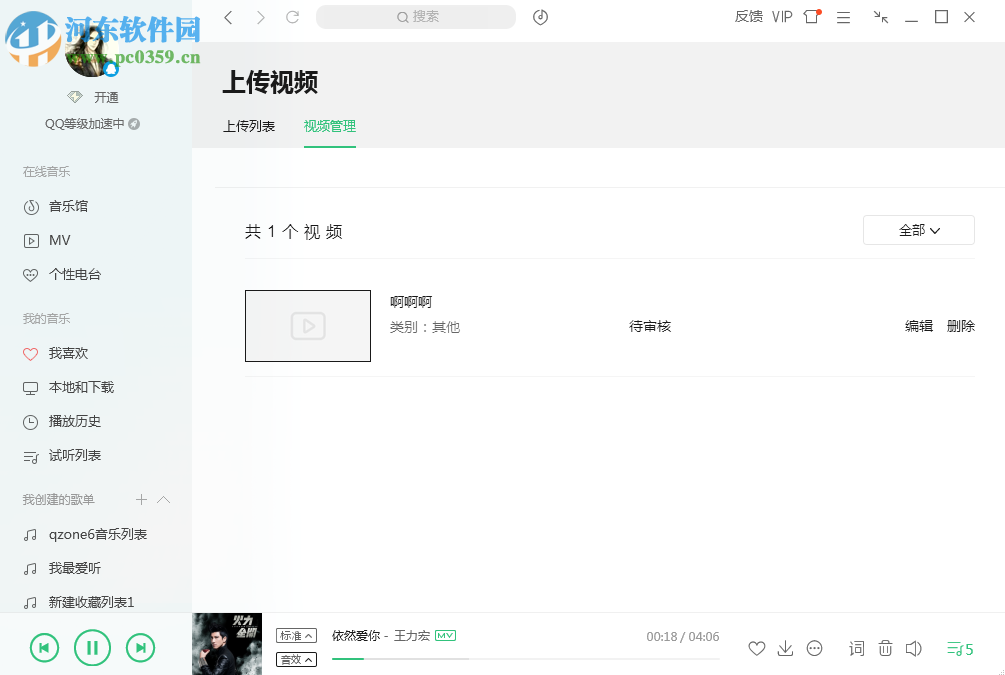
Task: Open the 全部 filter dropdown
Action: point(917,230)
